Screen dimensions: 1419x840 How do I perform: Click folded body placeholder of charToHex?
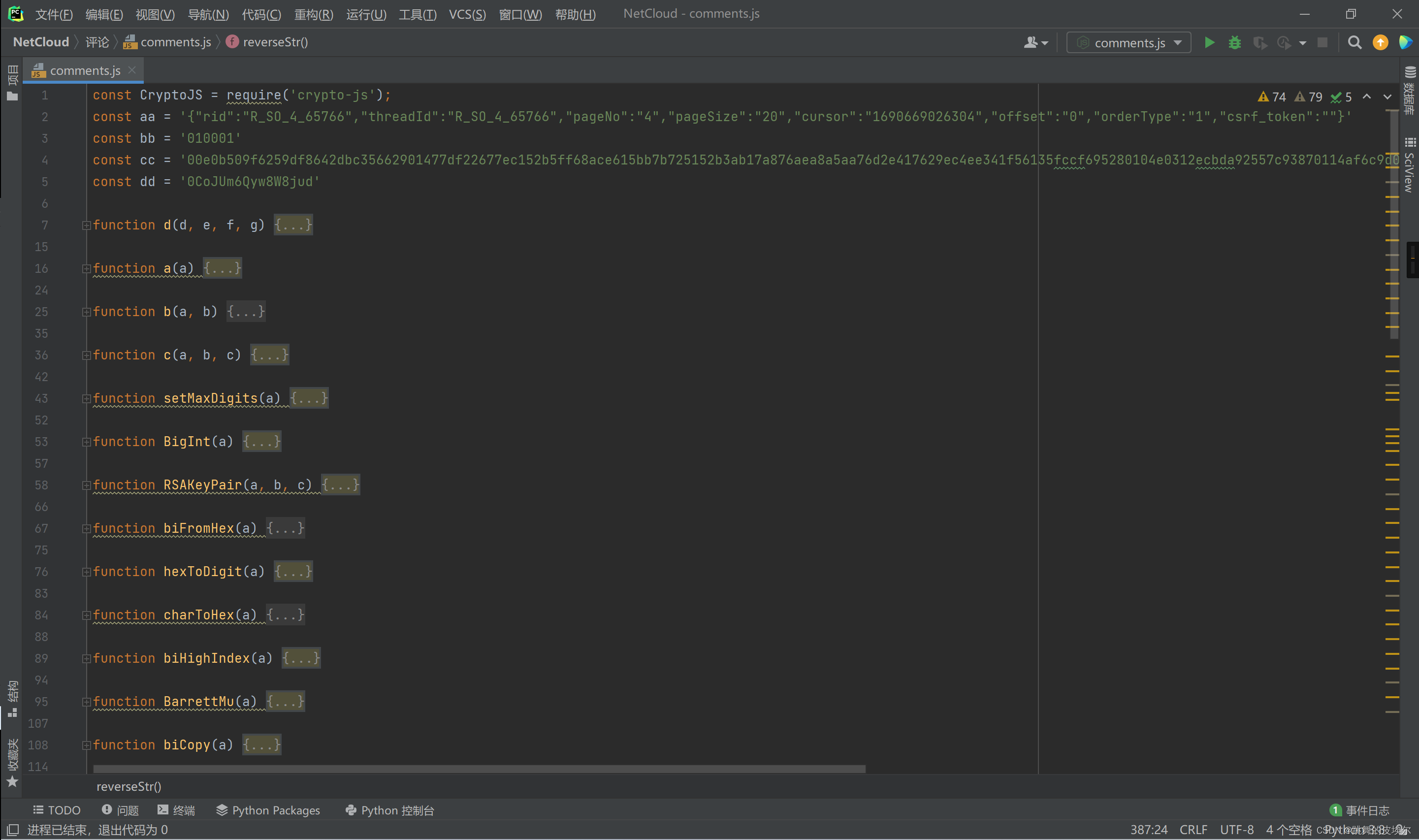(285, 614)
